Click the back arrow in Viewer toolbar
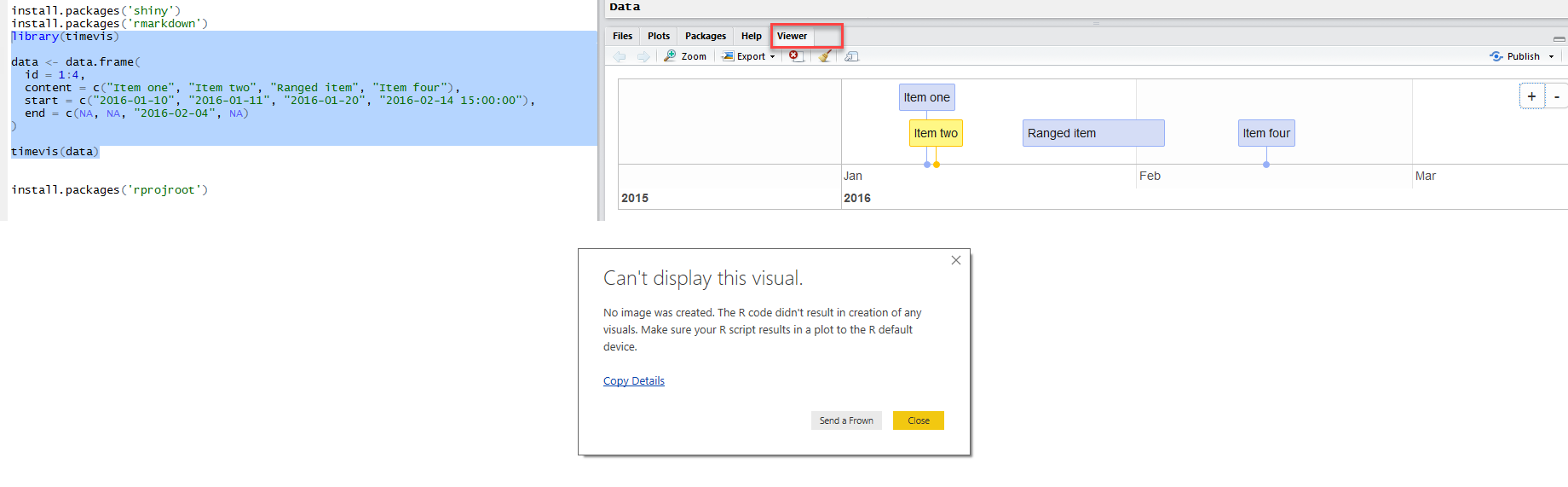 (620, 56)
